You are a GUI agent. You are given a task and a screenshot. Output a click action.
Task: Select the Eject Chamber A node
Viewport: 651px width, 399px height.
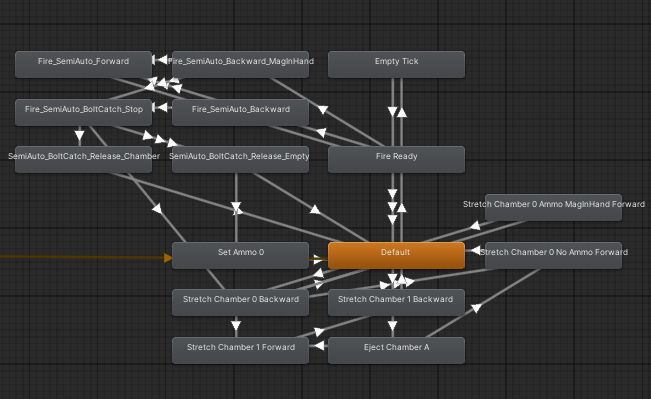(396, 350)
